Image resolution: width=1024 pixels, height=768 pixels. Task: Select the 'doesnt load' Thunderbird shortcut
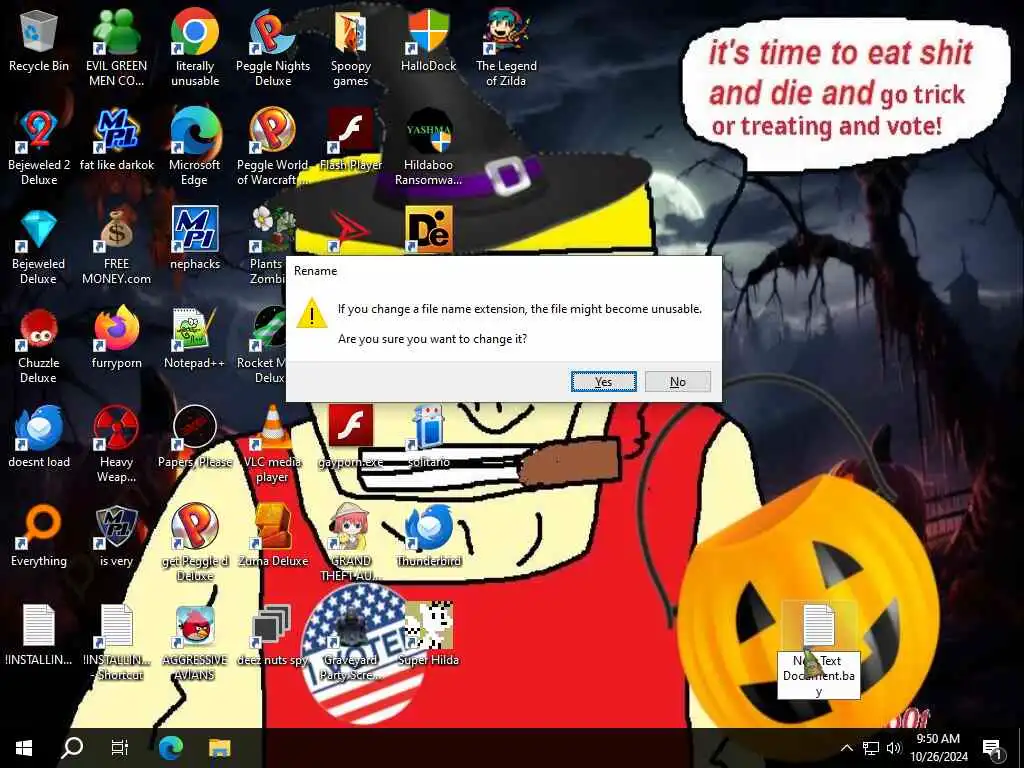coord(39,437)
